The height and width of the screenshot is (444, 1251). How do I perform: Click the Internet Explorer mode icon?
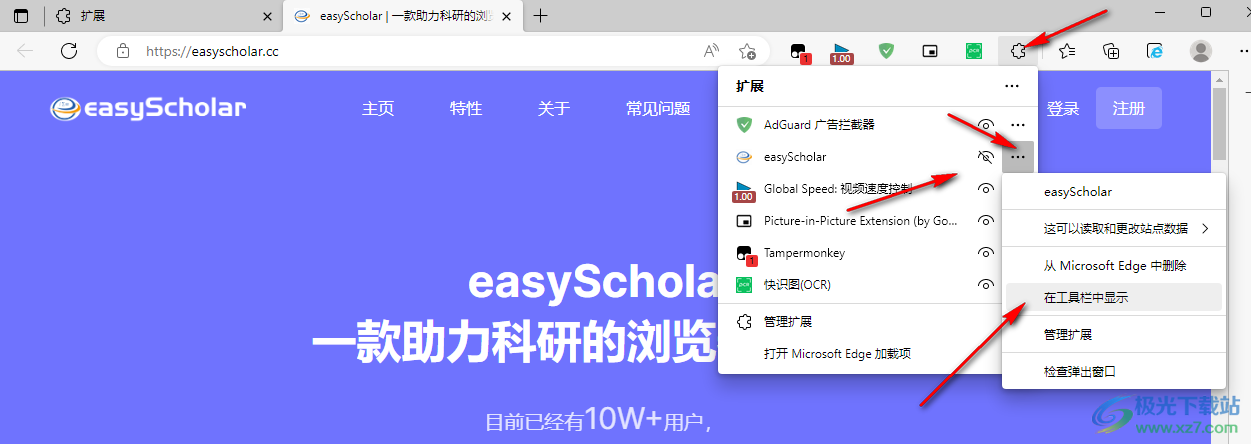(1155, 51)
